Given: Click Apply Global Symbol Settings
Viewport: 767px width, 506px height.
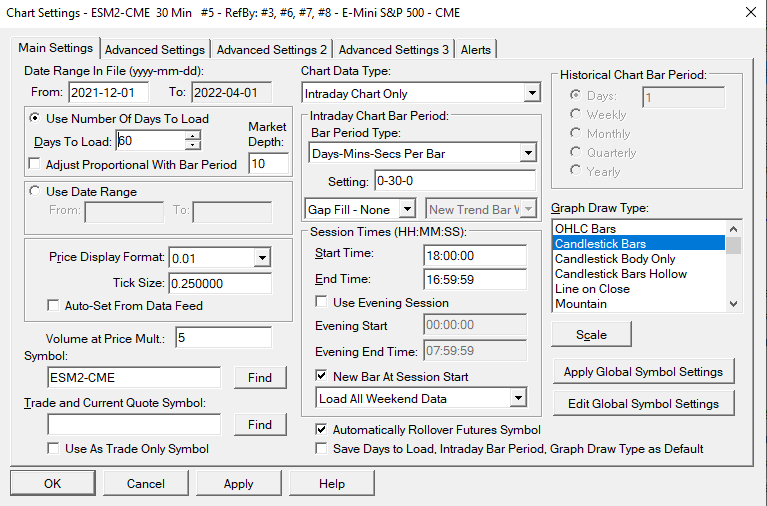Looking at the screenshot, I should pyautogui.click(x=643, y=372).
